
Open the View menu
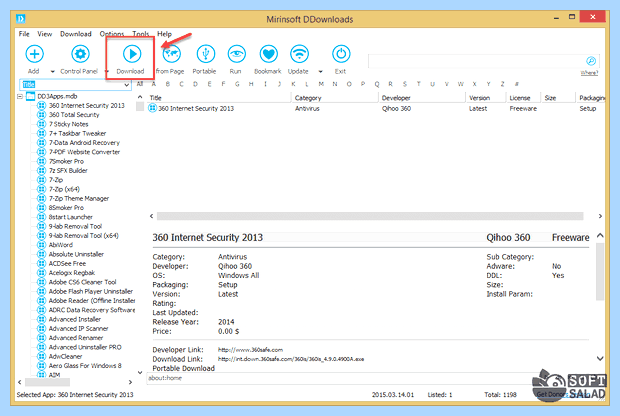45,34
